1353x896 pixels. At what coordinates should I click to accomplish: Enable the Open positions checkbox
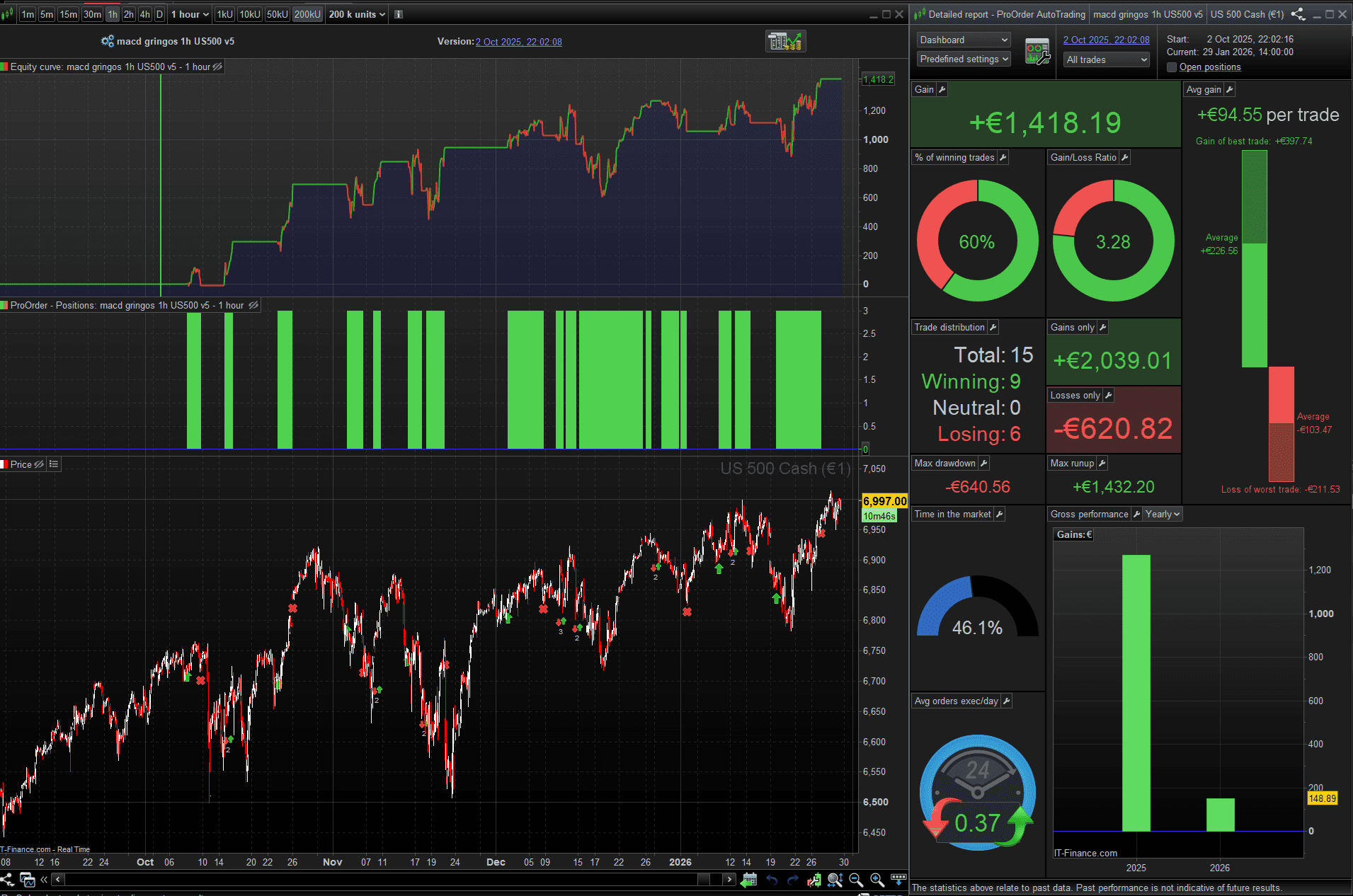[x=1172, y=67]
